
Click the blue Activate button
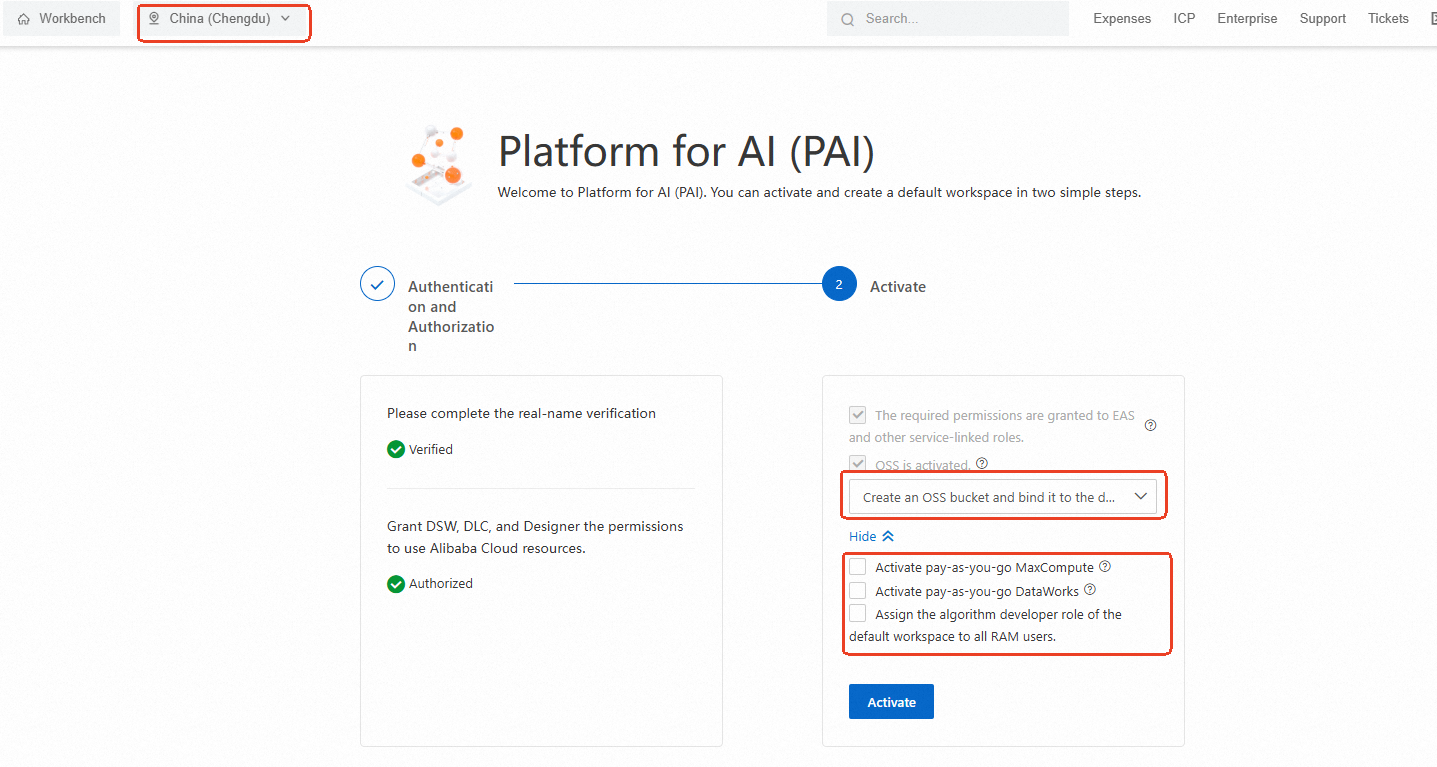click(891, 702)
